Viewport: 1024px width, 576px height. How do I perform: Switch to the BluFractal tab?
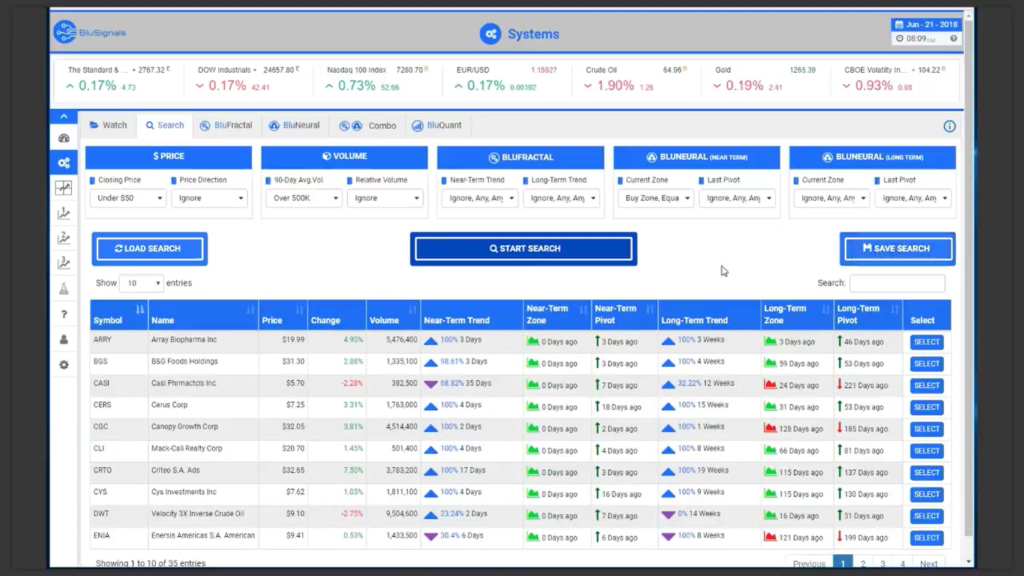point(226,125)
